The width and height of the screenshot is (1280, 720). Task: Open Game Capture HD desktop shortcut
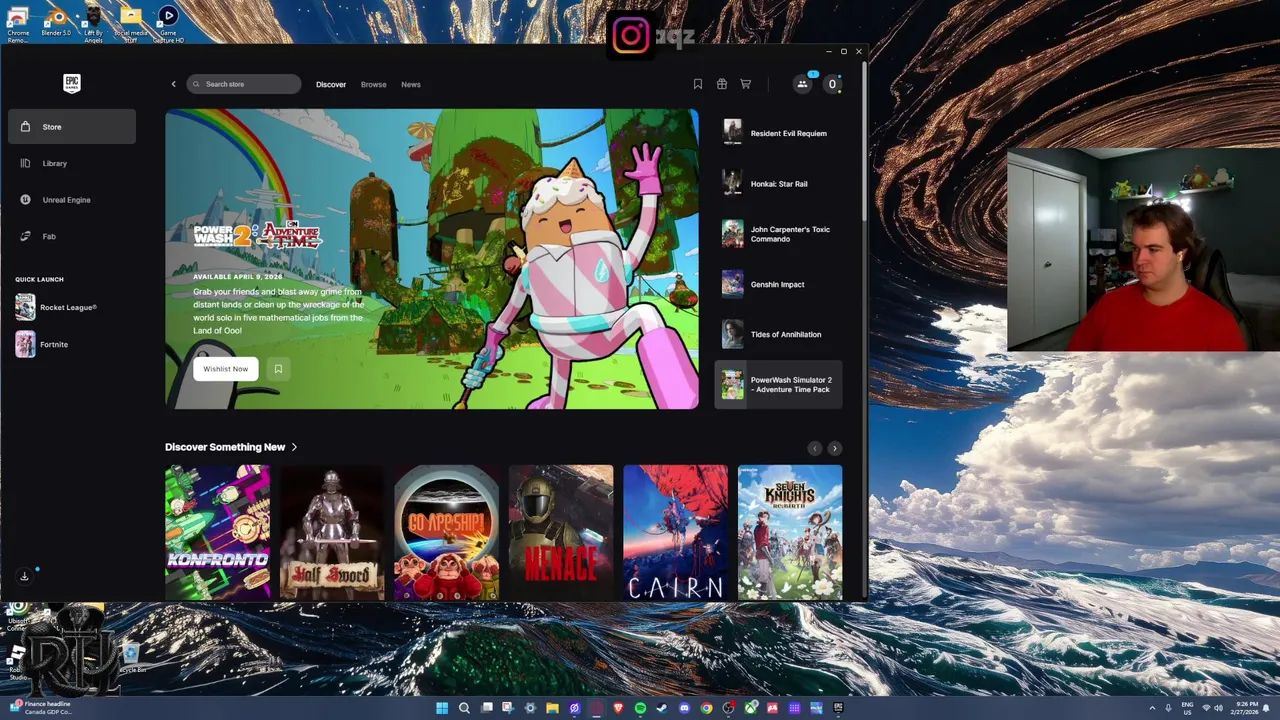tap(168, 24)
